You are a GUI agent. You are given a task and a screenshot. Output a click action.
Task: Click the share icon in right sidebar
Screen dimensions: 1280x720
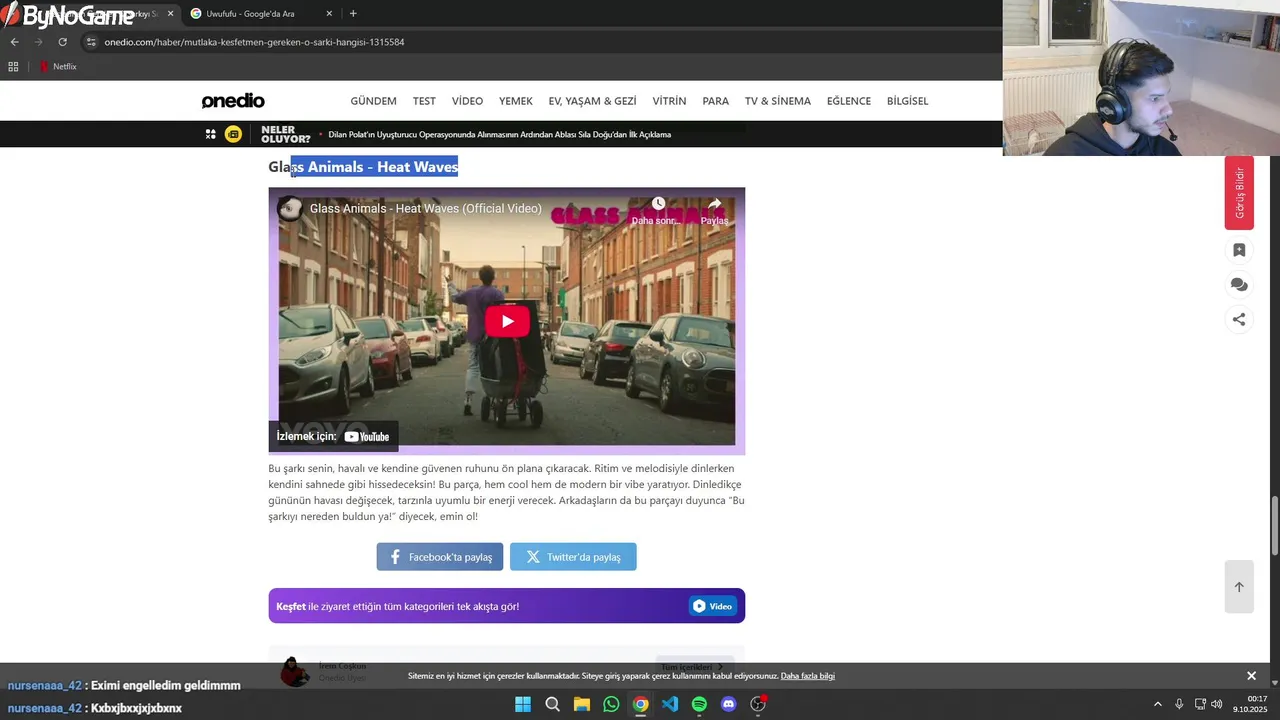[x=1239, y=320]
